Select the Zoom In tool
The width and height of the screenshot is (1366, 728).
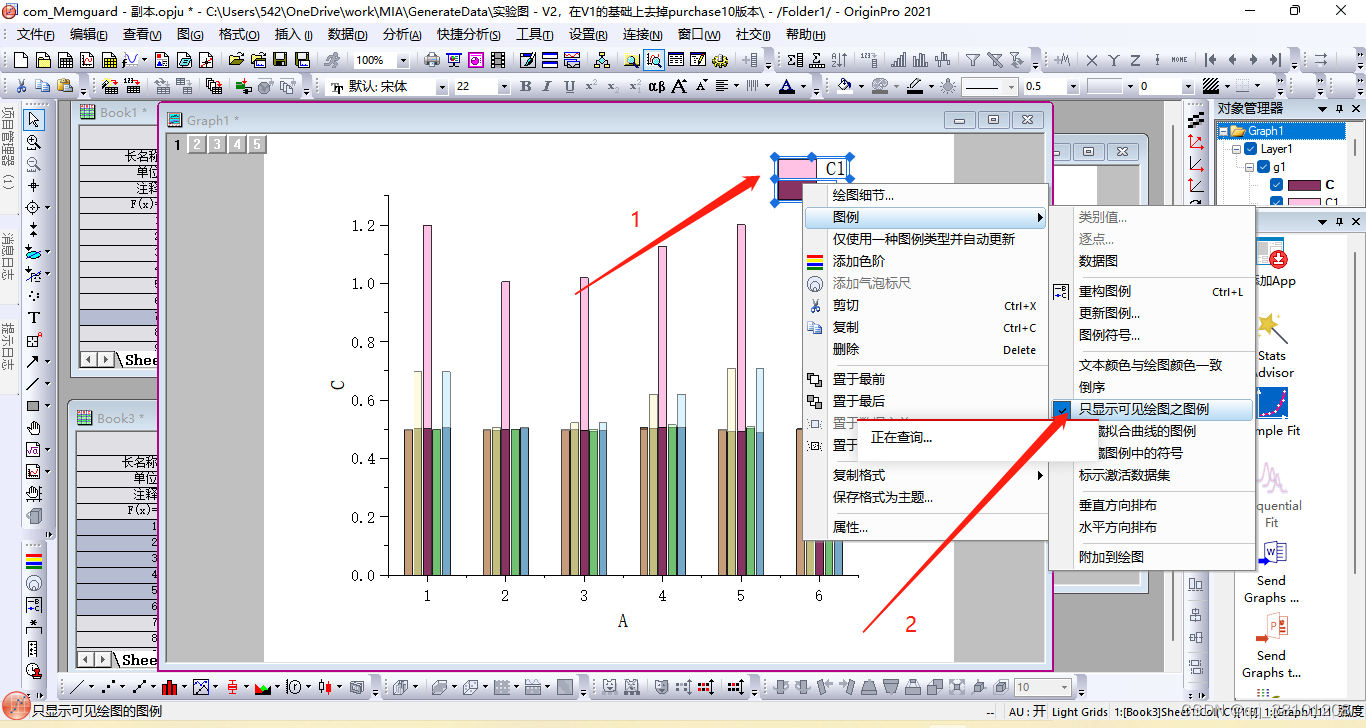pos(34,142)
